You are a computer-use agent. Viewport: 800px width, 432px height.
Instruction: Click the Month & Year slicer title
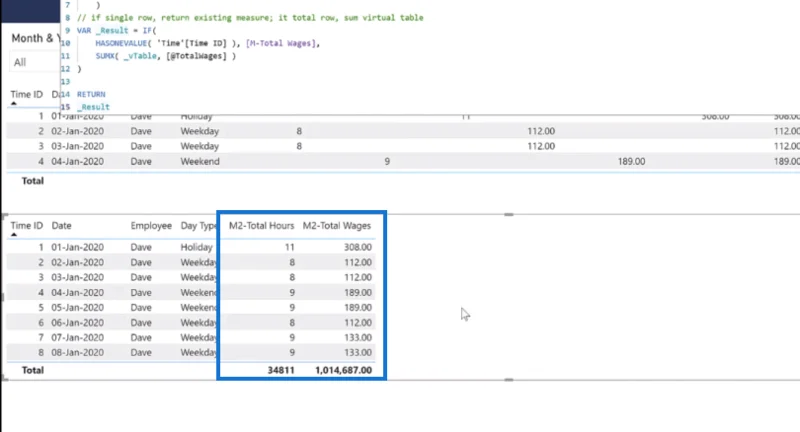pyautogui.click(x=35, y=38)
